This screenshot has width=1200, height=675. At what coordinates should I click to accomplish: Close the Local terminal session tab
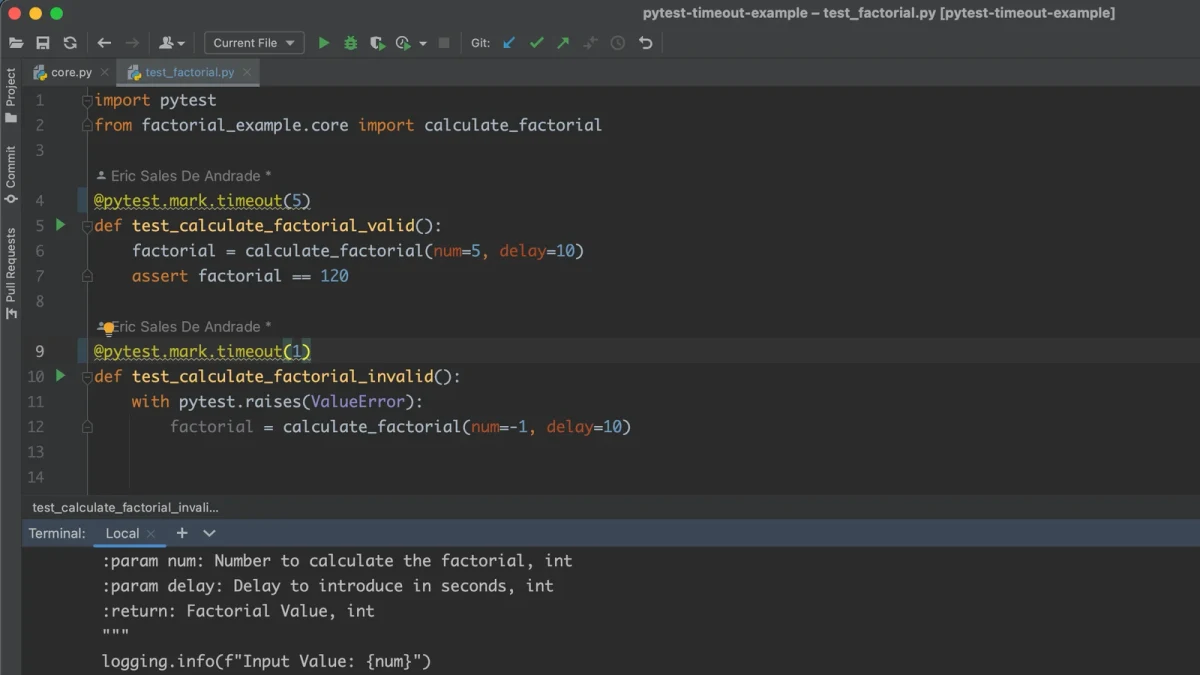[151, 534]
